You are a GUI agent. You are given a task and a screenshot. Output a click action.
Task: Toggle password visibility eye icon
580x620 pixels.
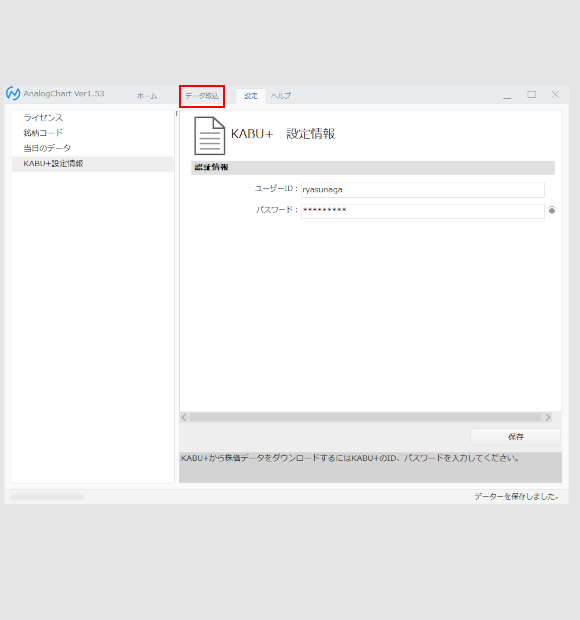point(552,210)
